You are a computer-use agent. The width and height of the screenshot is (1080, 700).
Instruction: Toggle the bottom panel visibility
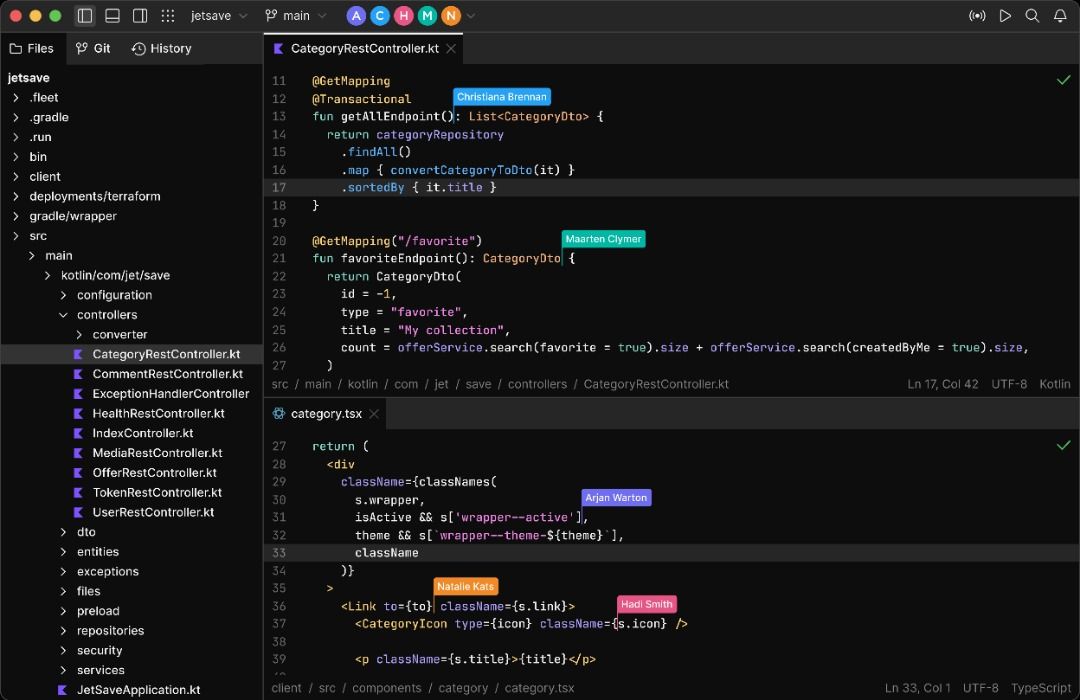111,15
